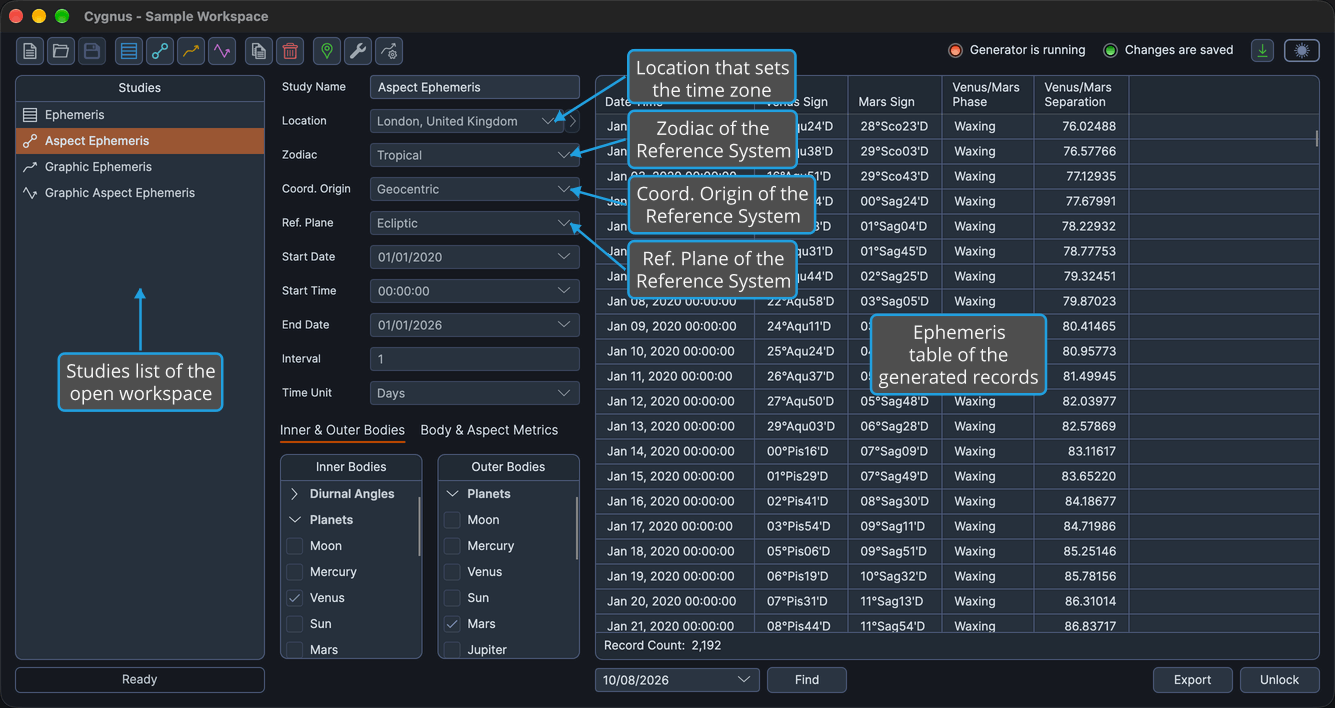Add a new Ephemeris table study

(129, 51)
